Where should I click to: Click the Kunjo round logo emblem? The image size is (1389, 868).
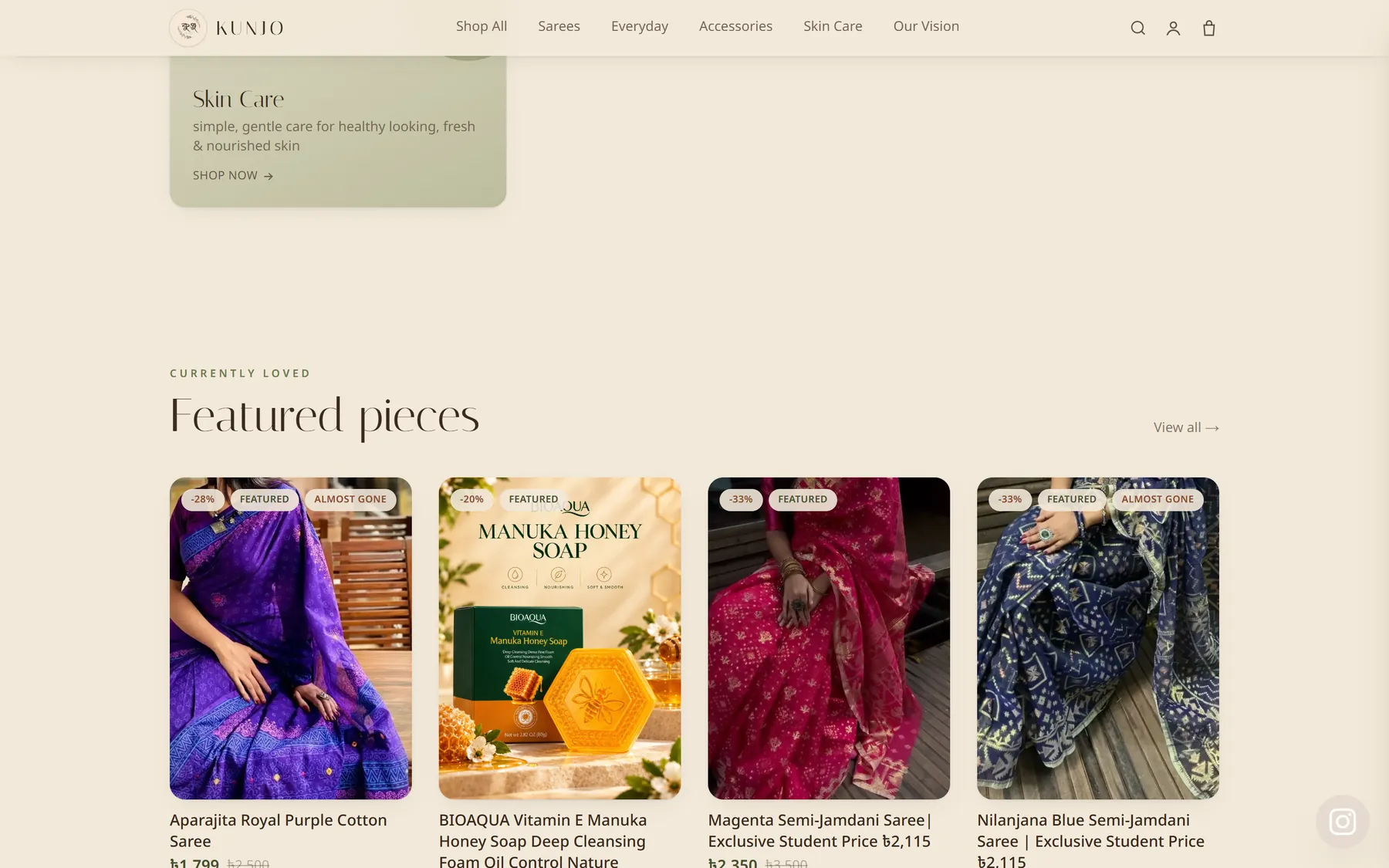(188, 28)
